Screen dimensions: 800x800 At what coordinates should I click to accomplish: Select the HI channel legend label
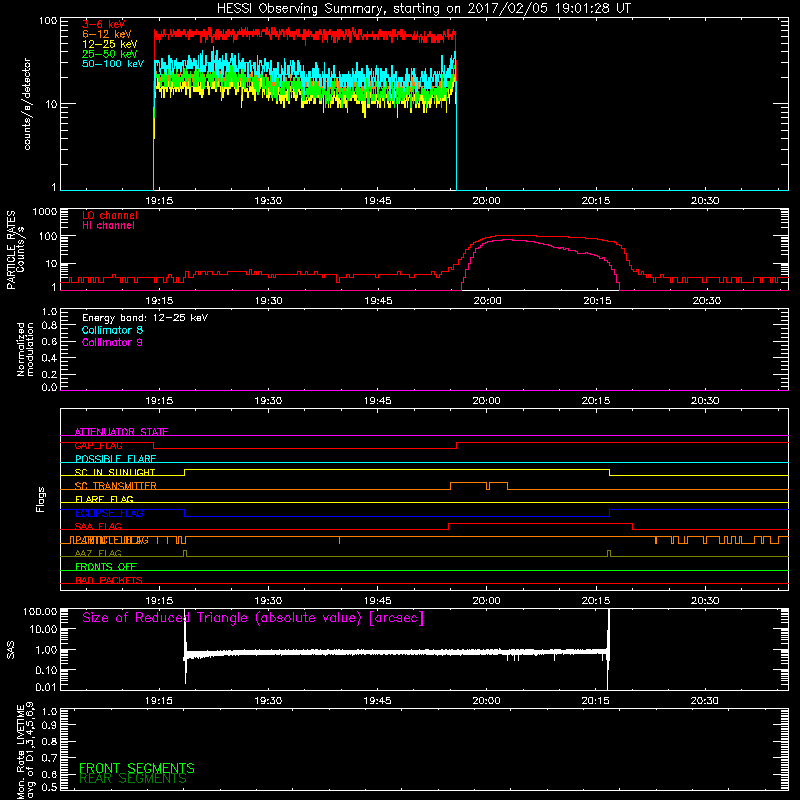(x=108, y=226)
